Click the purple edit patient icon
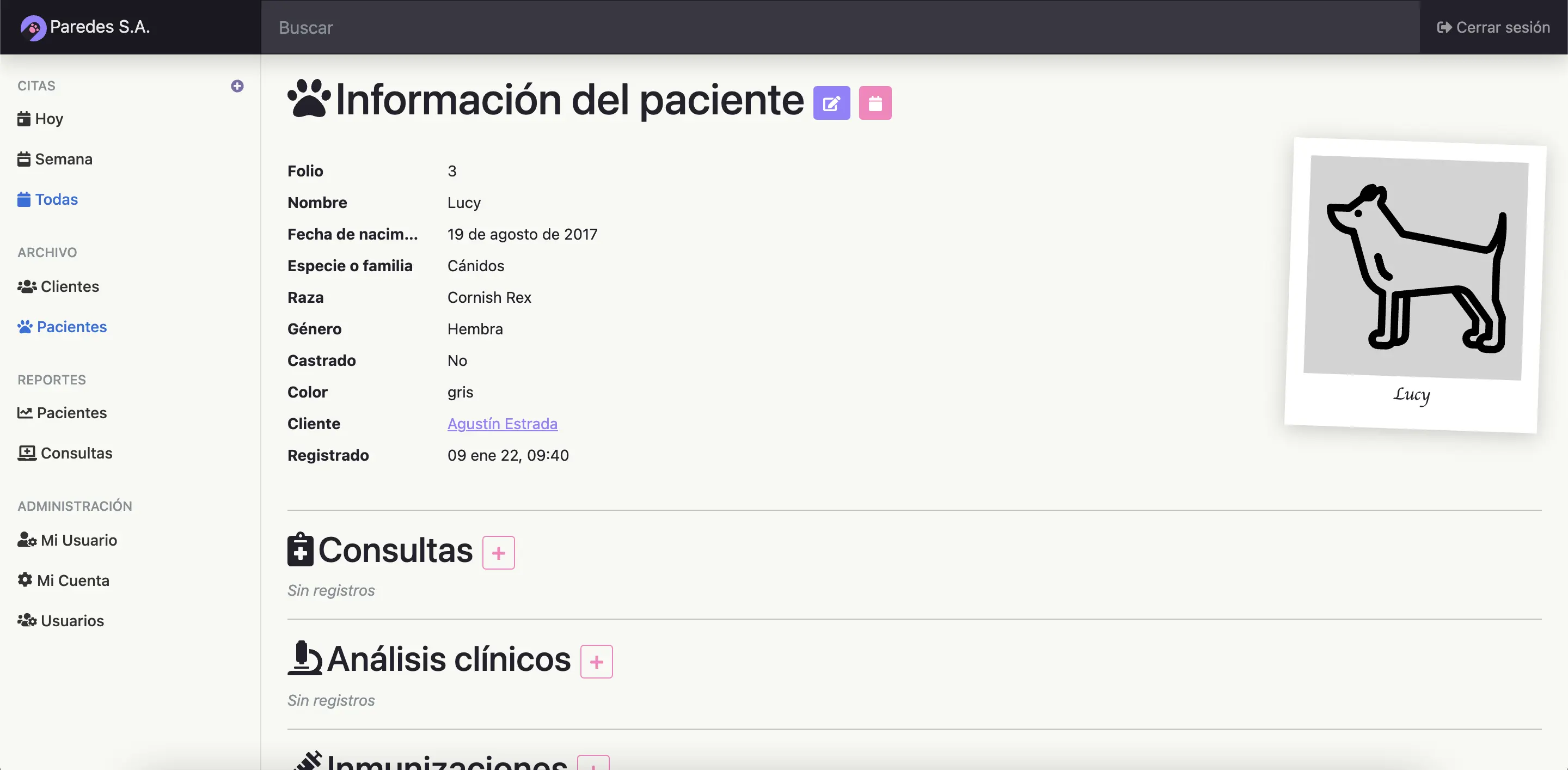 pos(831,103)
